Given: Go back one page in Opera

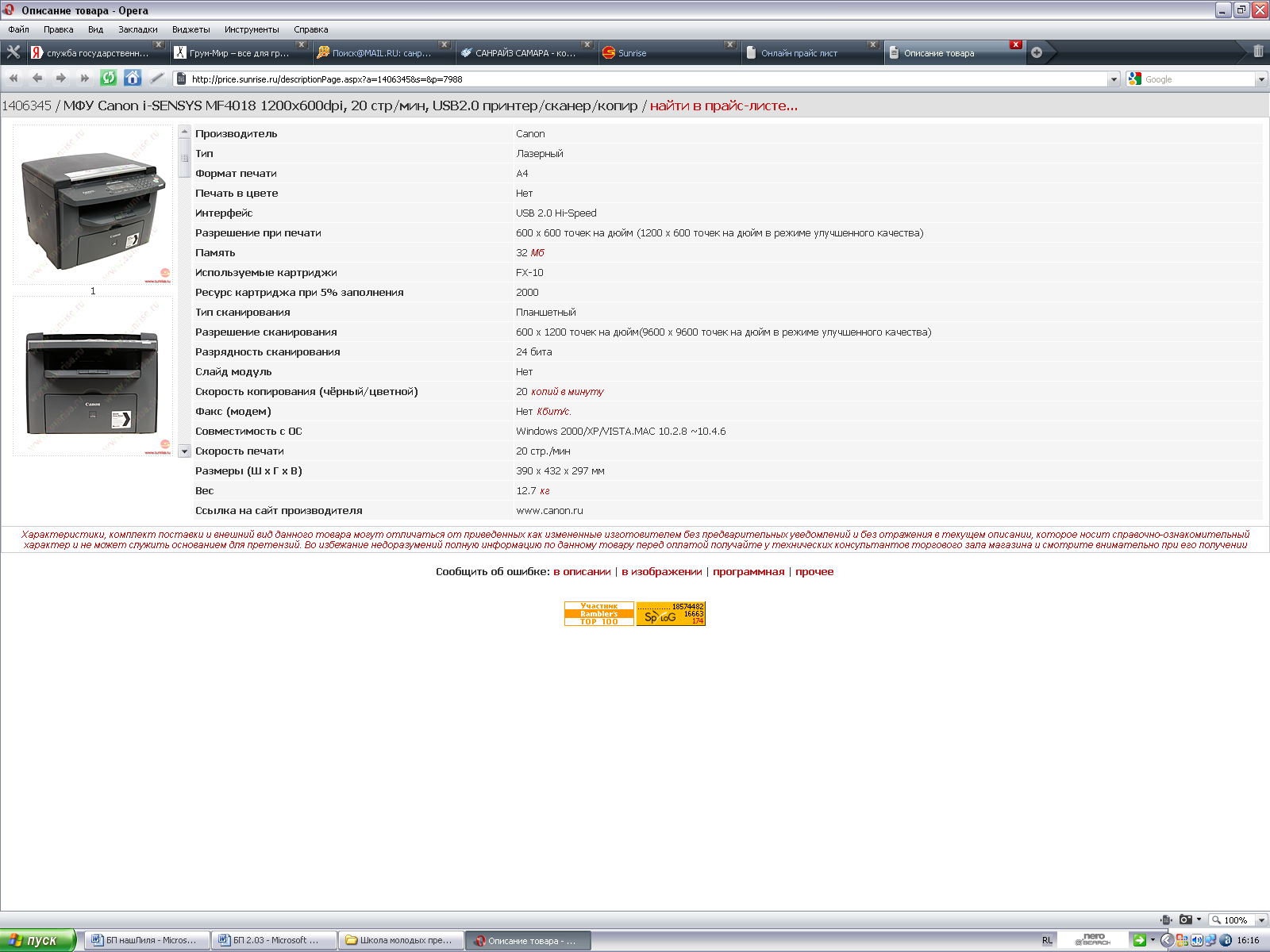Looking at the screenshot, I should click(37, 78).
